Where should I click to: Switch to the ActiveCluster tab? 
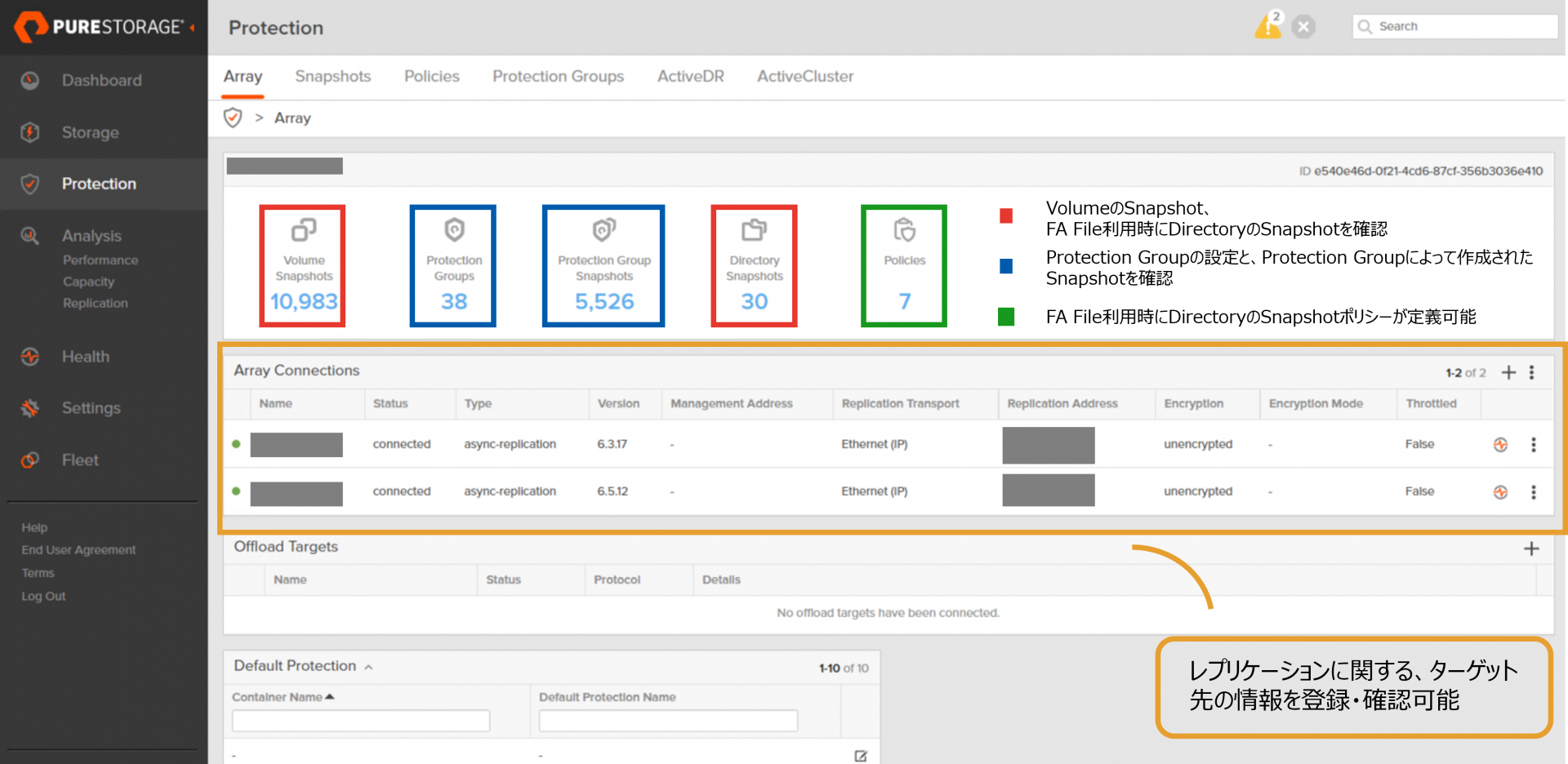[804, 76]
